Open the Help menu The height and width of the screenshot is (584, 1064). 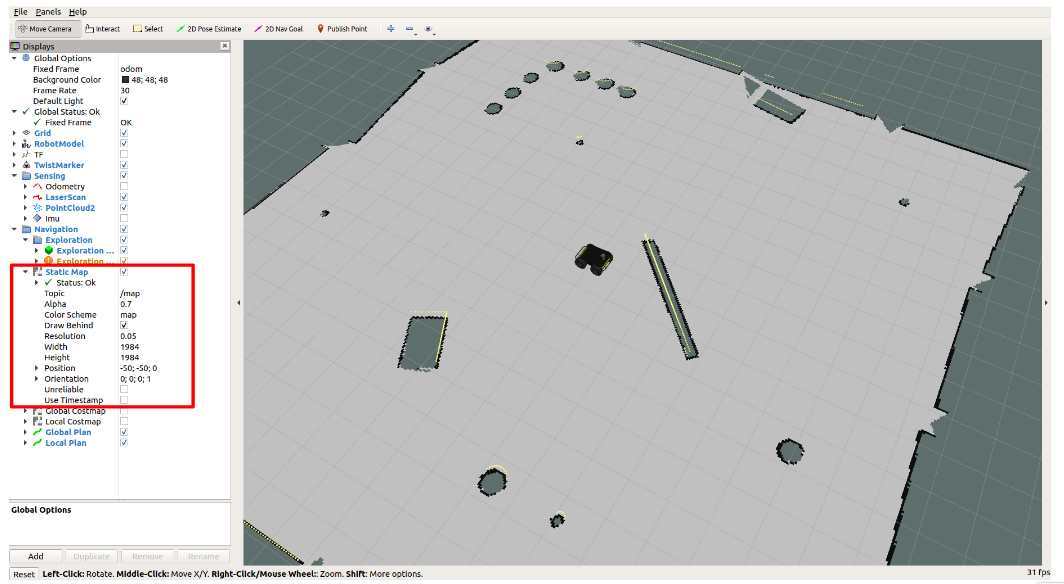pos(78,12)
